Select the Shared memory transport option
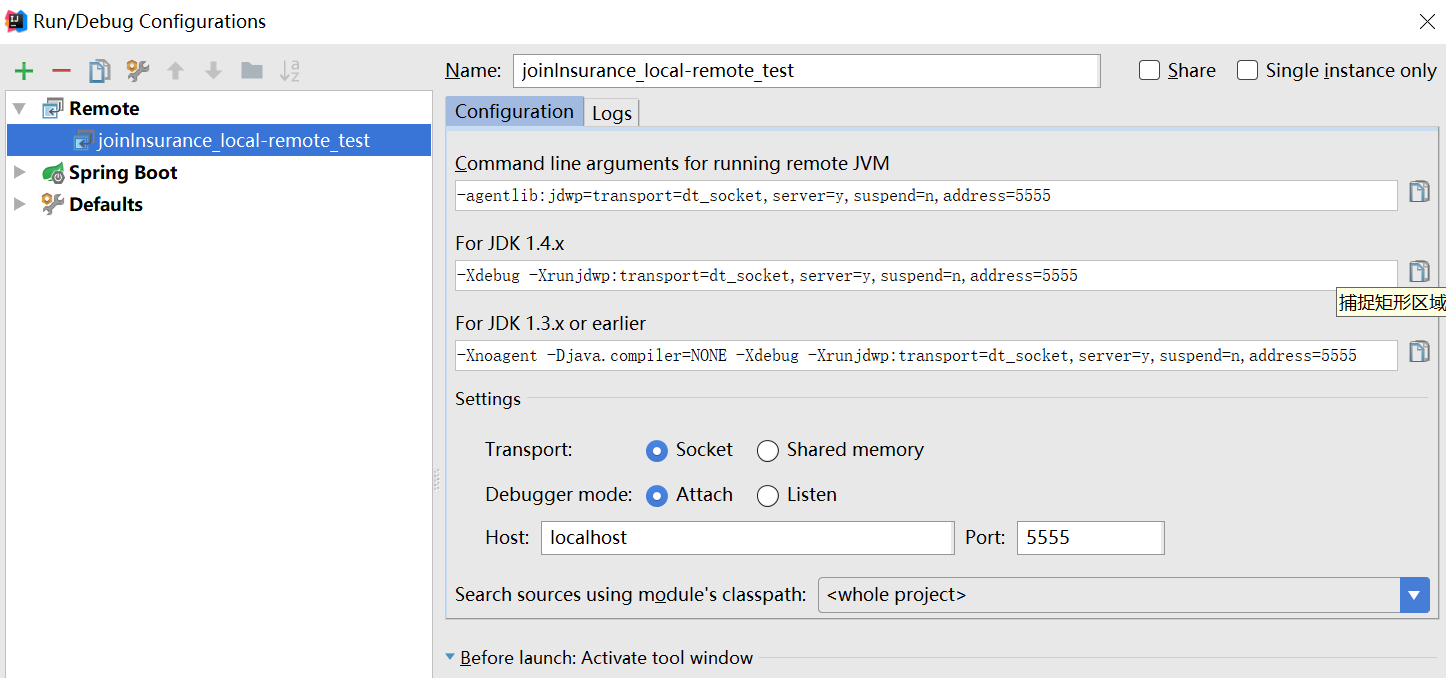The width and height of the screenshot is (1446, 678). (768, 451)
